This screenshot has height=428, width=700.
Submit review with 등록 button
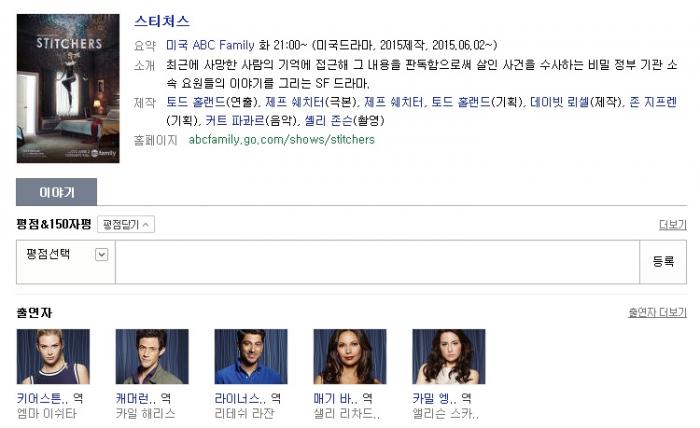pyautogui.click(x=663, y=262)
